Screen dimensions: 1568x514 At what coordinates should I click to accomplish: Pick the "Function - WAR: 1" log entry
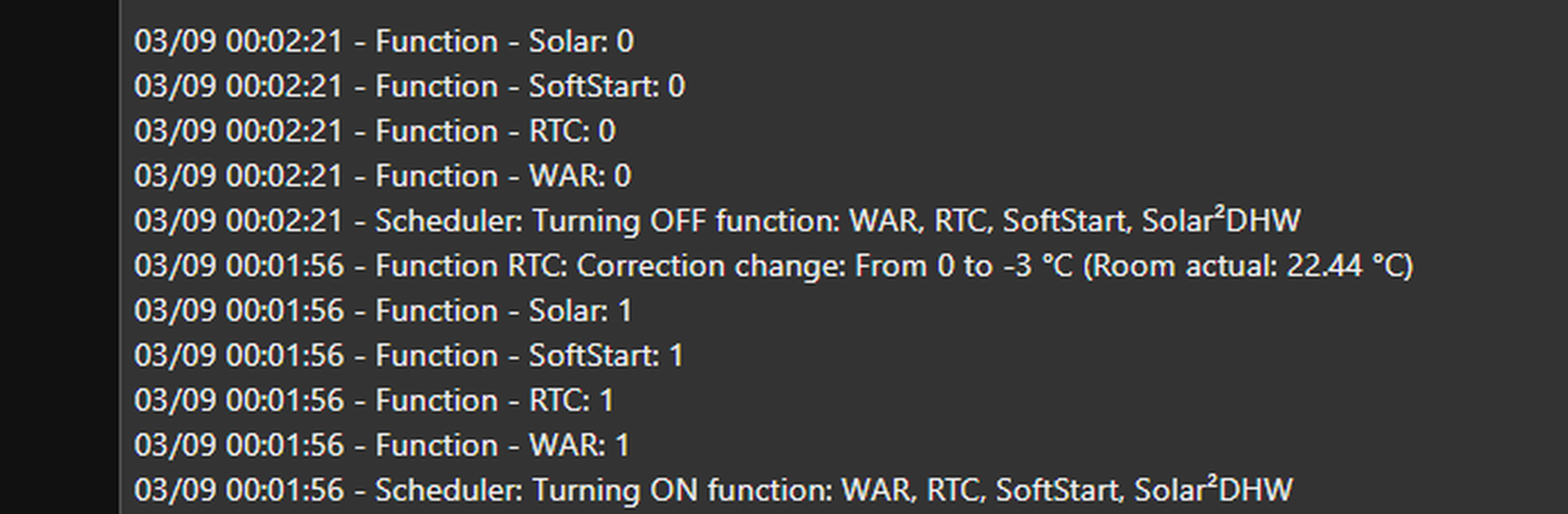click(x=382, y=446)
